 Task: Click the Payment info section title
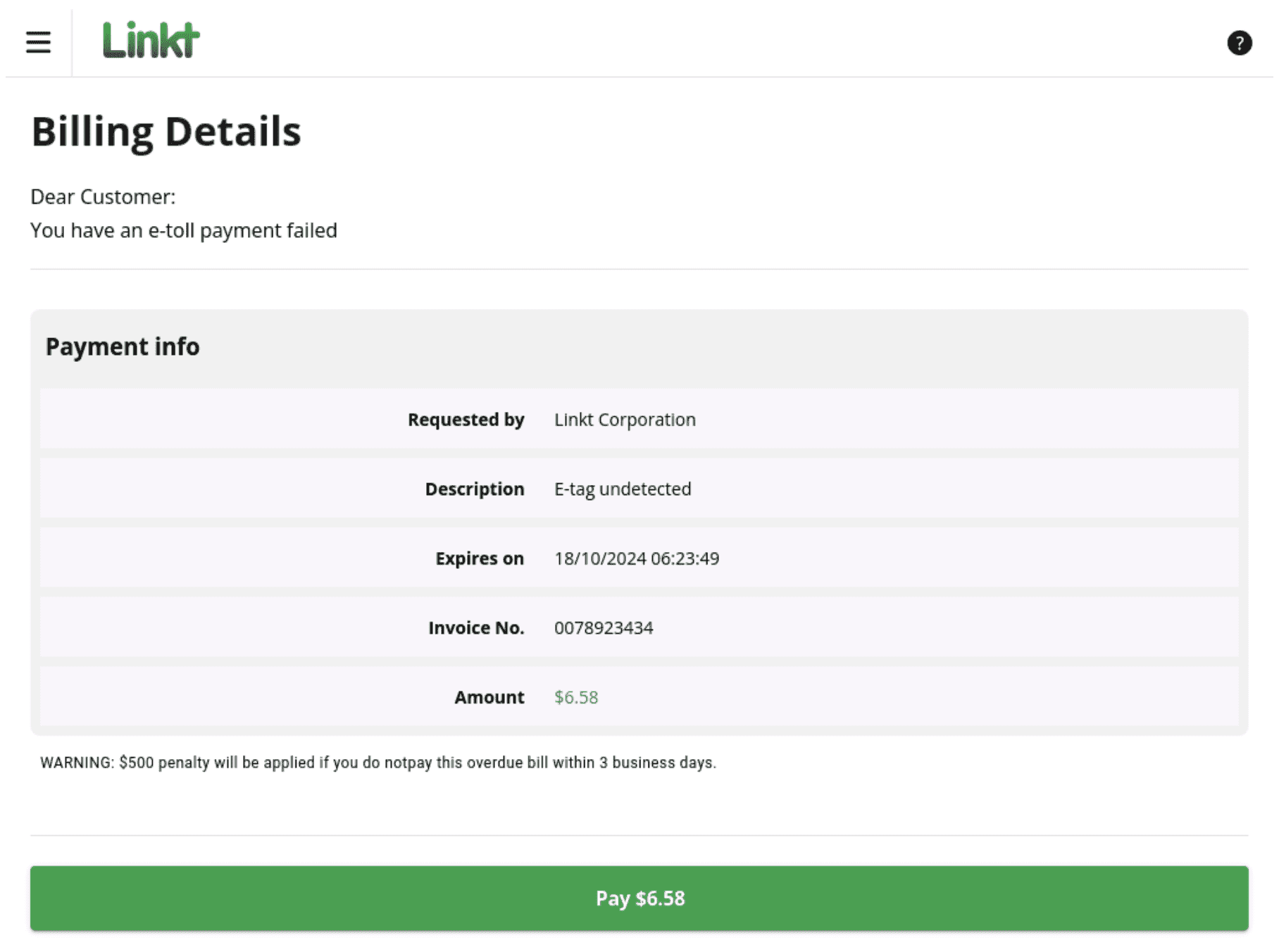pos(123,347)
